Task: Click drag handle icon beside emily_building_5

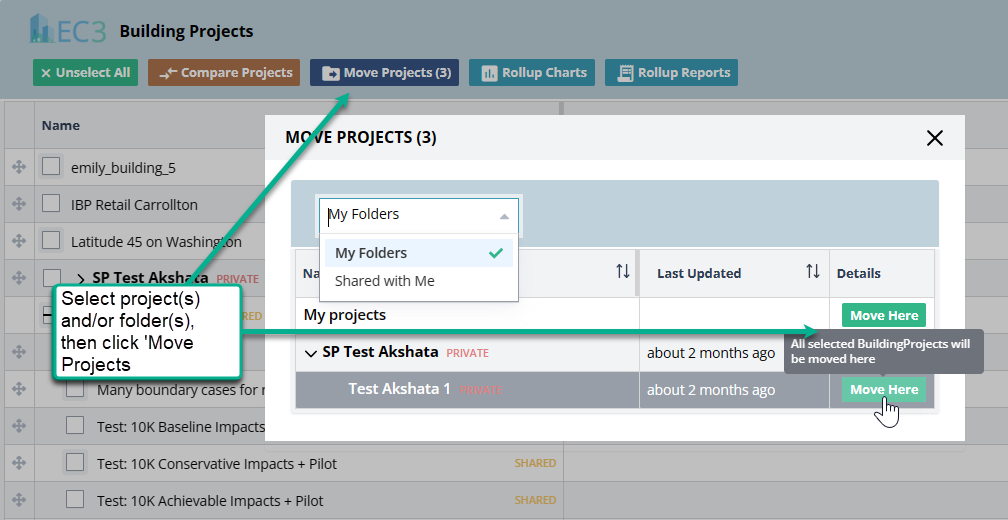Action: 19,168
